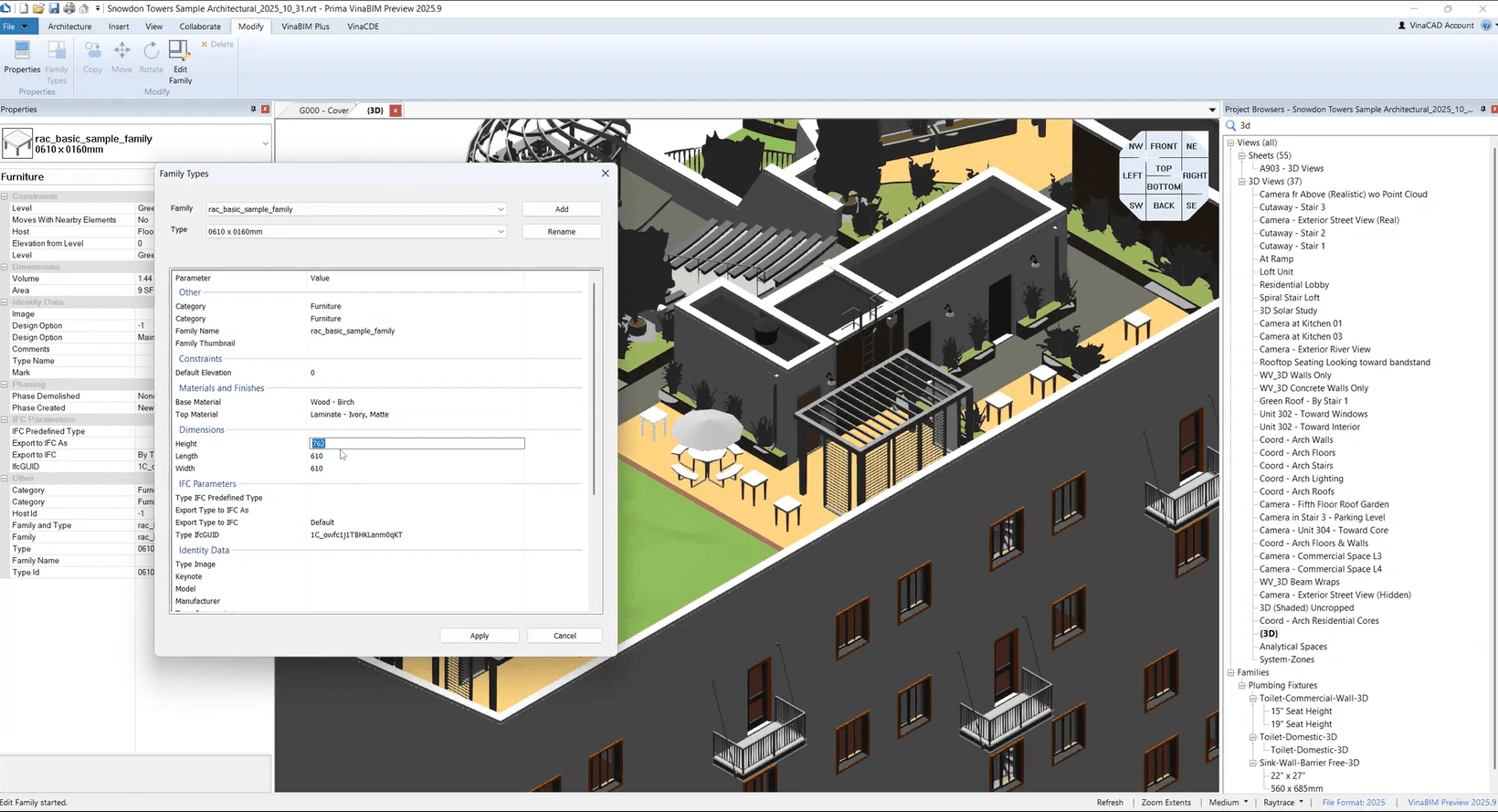This screenshot has height=812, width=1498.
Task: Click the Save icon in quick access toolbar
Action: 54,8
